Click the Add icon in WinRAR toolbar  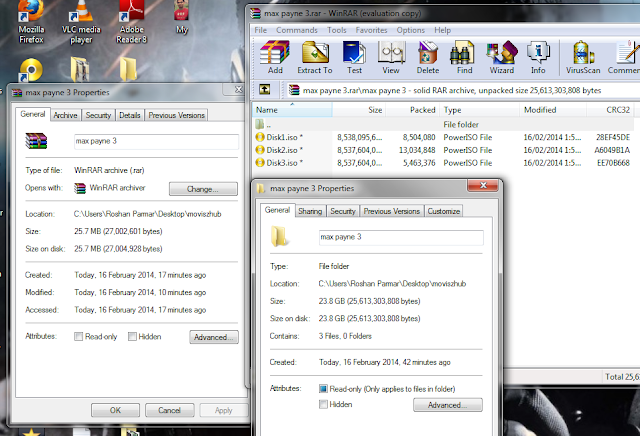(x=275, y=57)
